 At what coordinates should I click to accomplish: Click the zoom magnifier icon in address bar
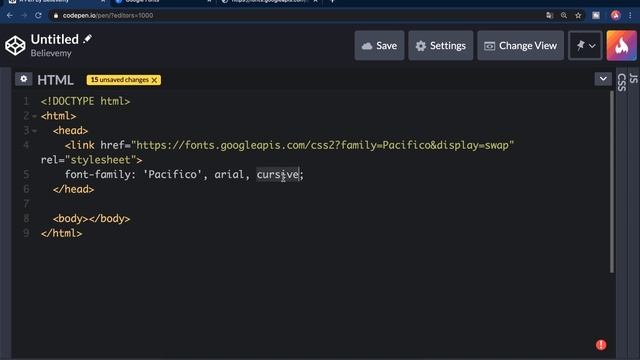pos(564,16)
